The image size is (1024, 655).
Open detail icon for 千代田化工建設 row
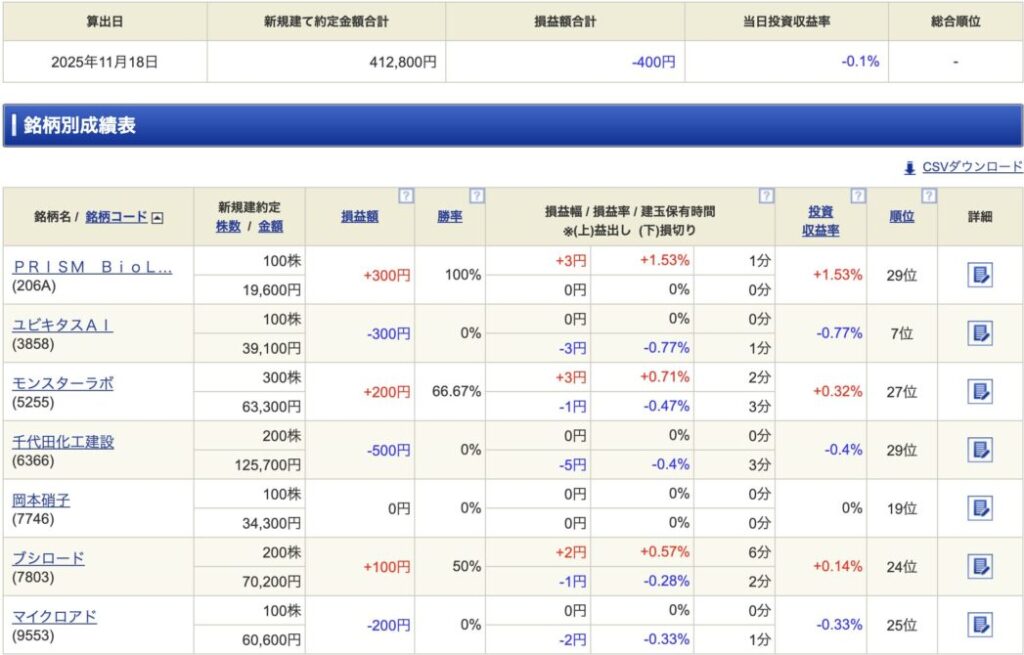point(980,450)
